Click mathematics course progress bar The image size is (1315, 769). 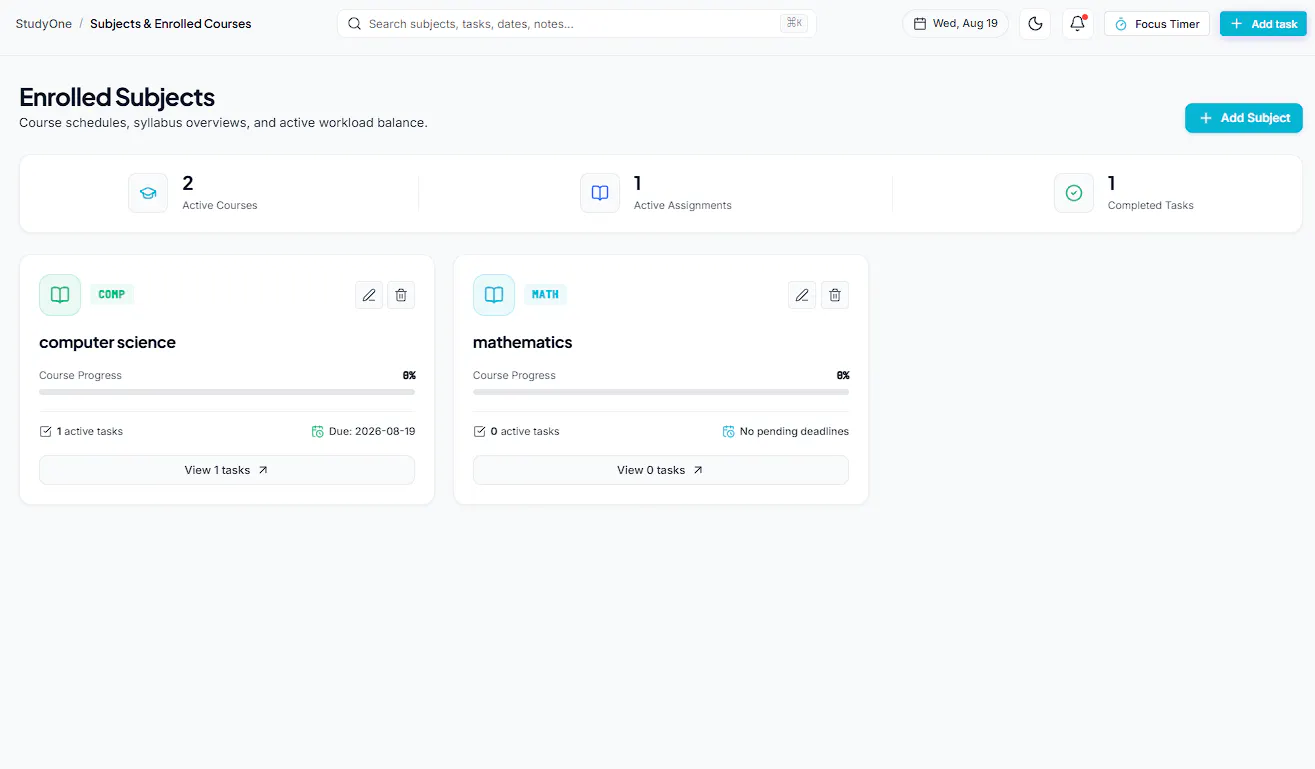pos(661,392)
